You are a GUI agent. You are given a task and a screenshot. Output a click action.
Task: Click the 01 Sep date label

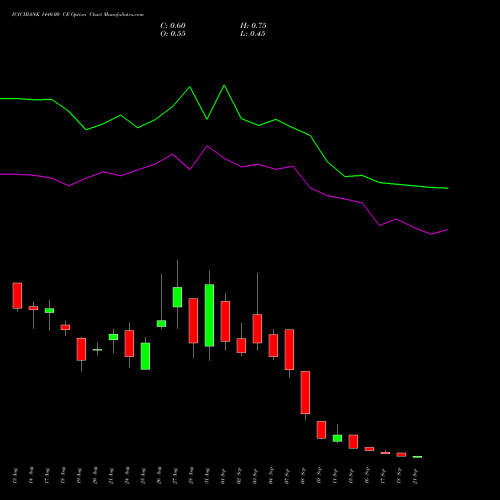pyautogui.click(x=224, y=476)
